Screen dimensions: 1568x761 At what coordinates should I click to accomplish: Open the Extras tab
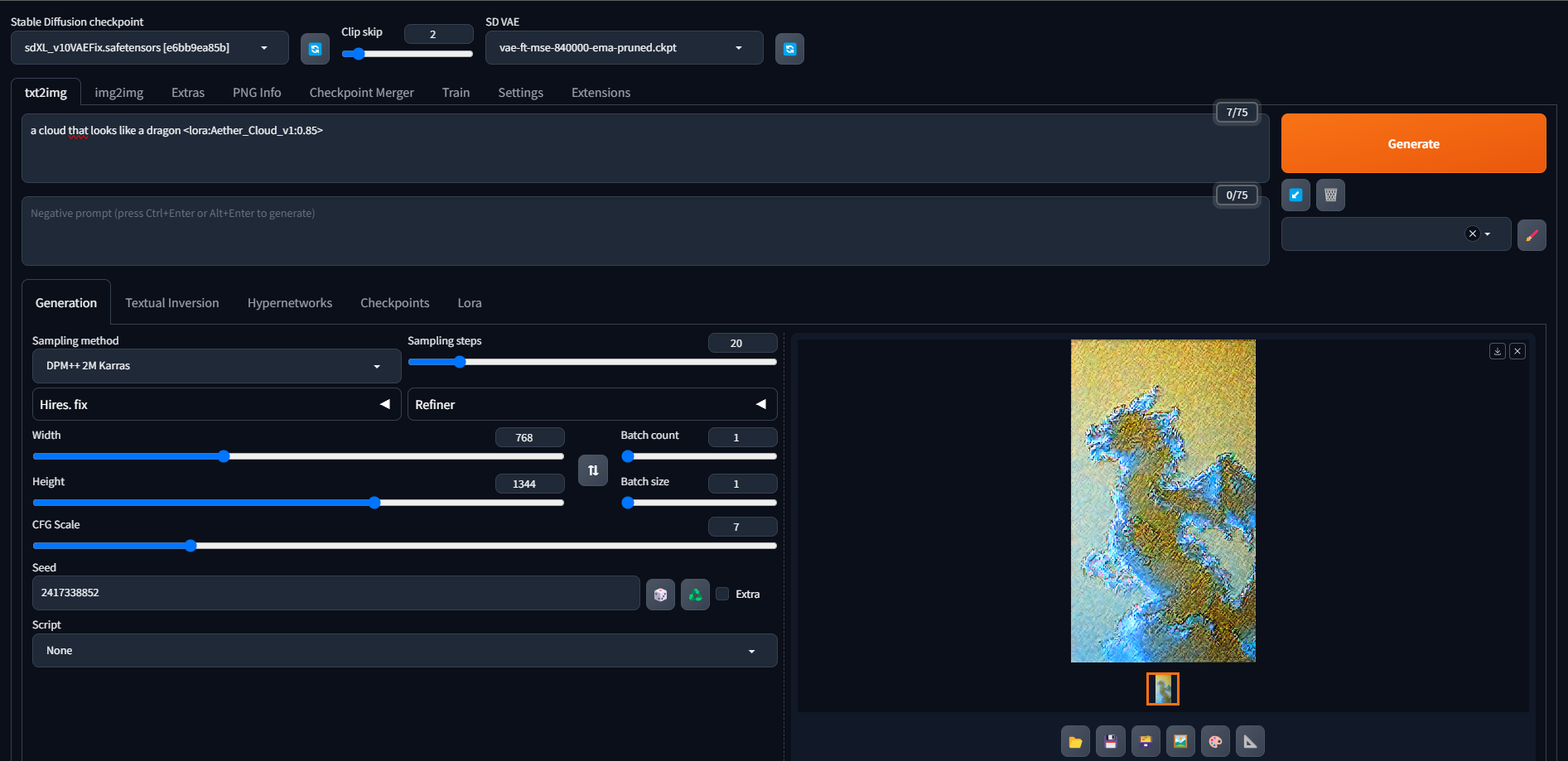point(188,93)
